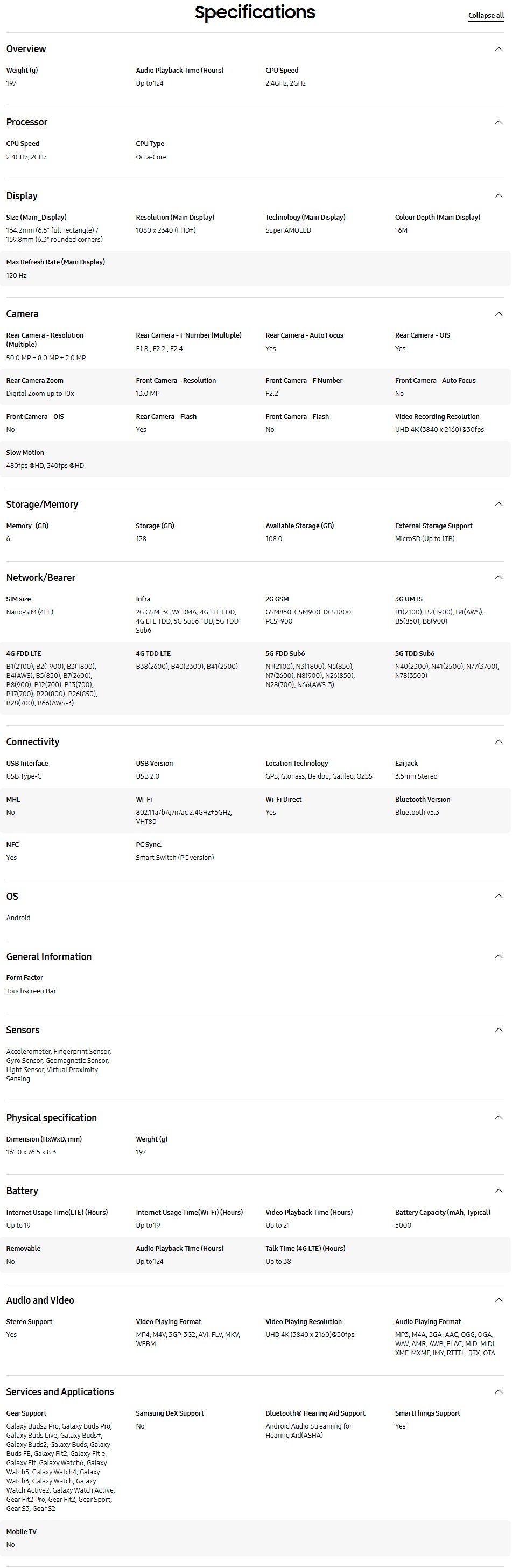Collapse the Sensors section chevron
The image size is (512, 1568).
pos(499,1030)
